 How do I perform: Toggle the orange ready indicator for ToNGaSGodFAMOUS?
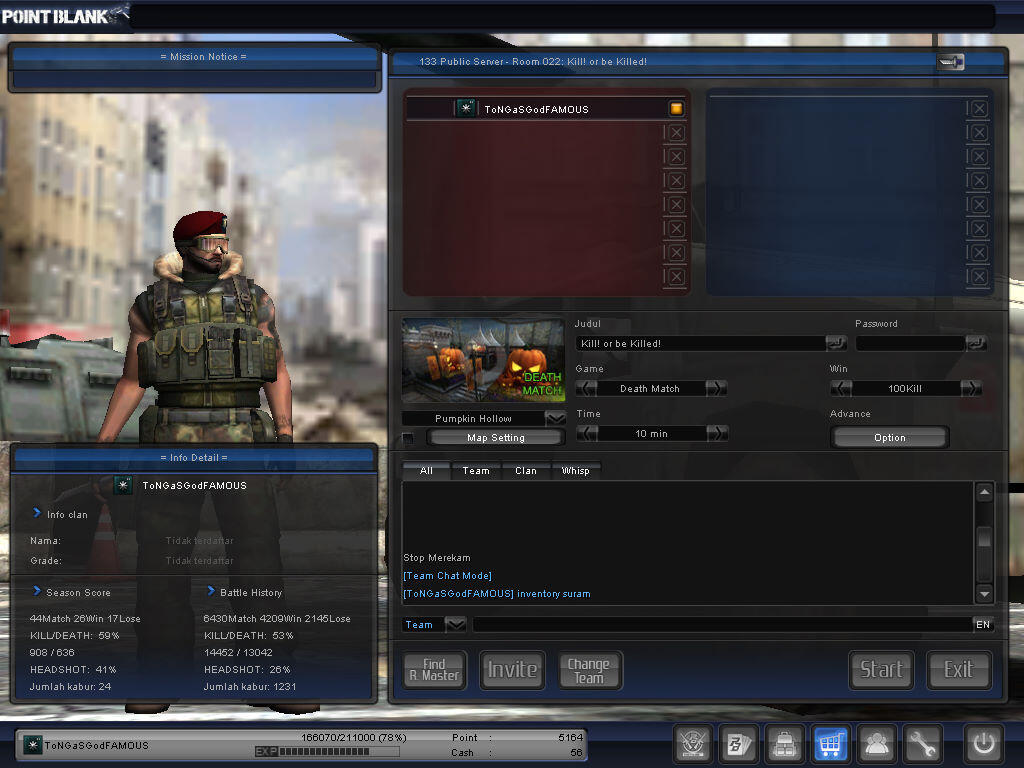coord(676,108)
